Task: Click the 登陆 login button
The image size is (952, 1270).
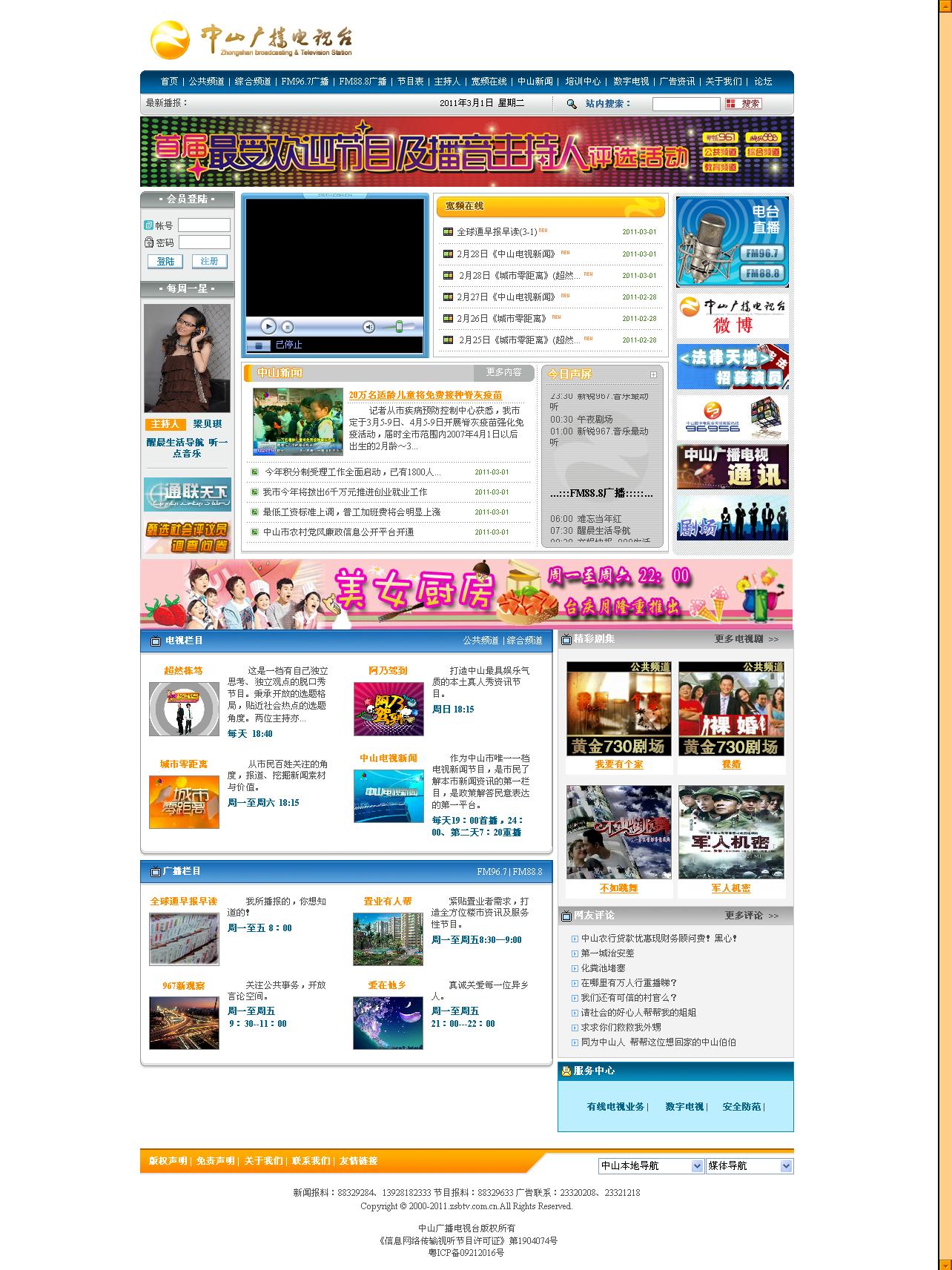Action: (165, 262)
